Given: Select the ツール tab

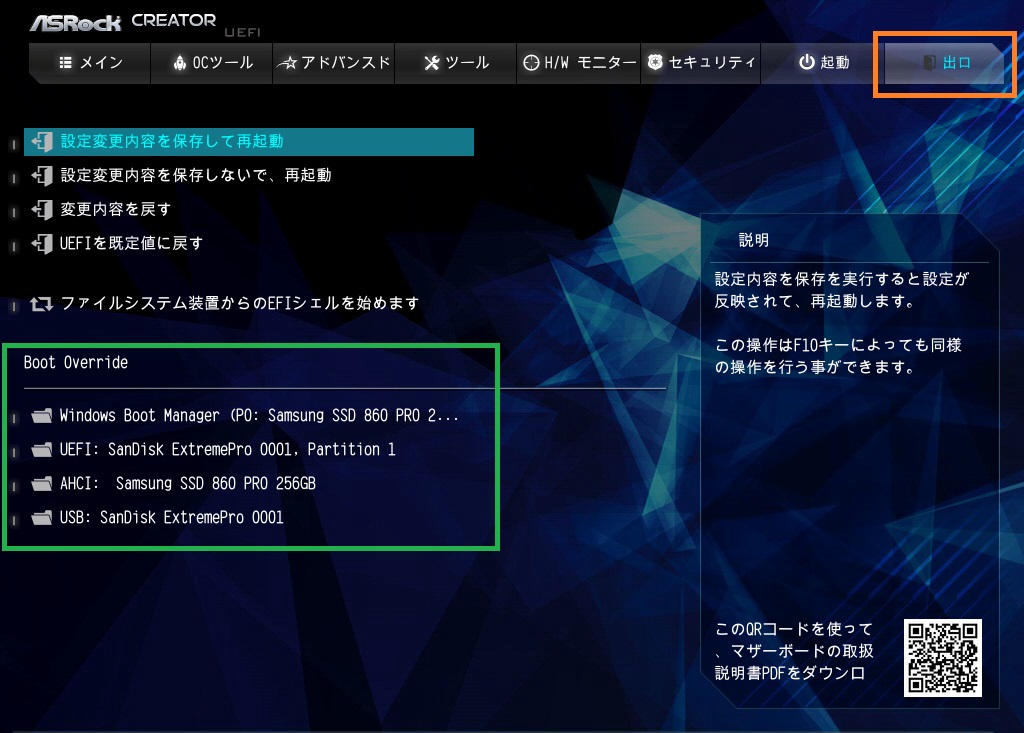Looking at the screenshot, I should pos(456,63).
